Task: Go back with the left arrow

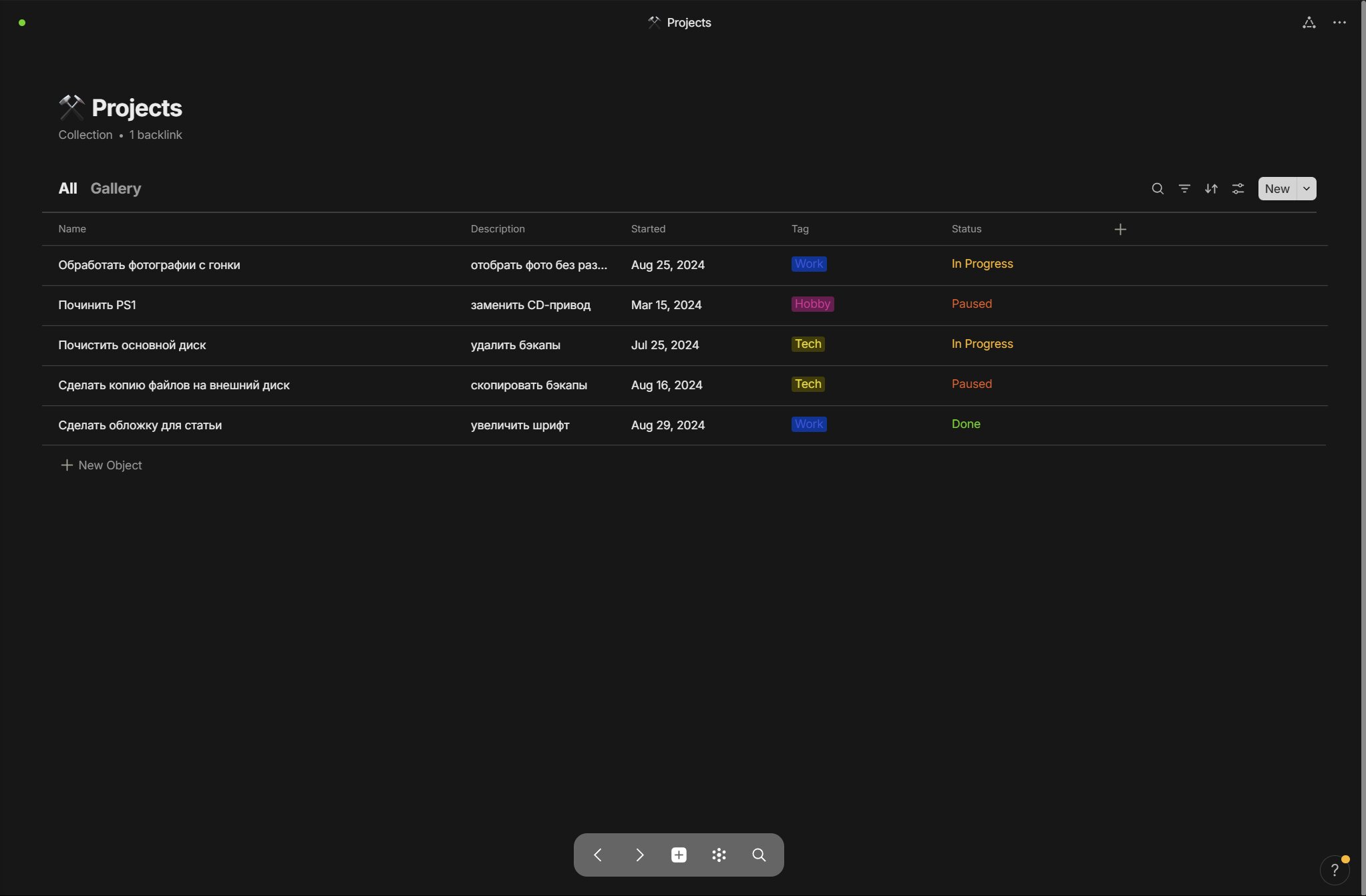Action: [598, 855]
